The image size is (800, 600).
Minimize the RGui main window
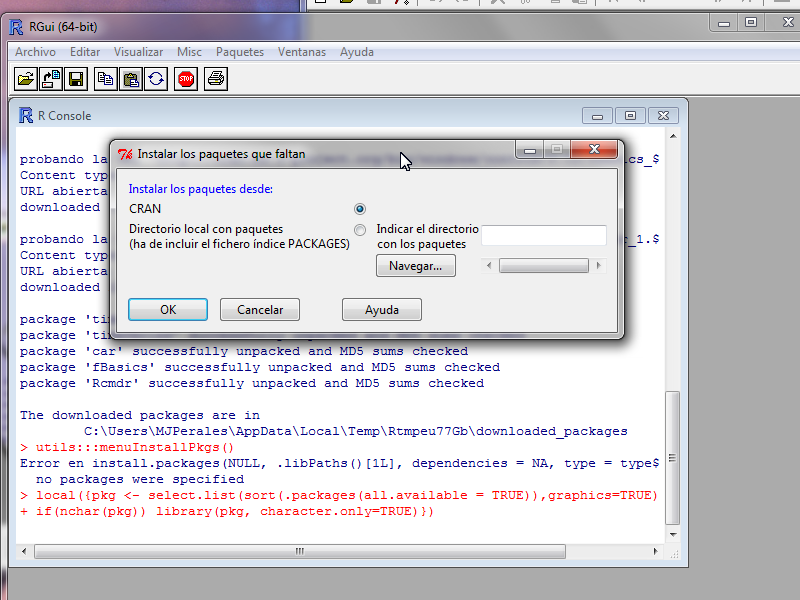click(723, 23)
